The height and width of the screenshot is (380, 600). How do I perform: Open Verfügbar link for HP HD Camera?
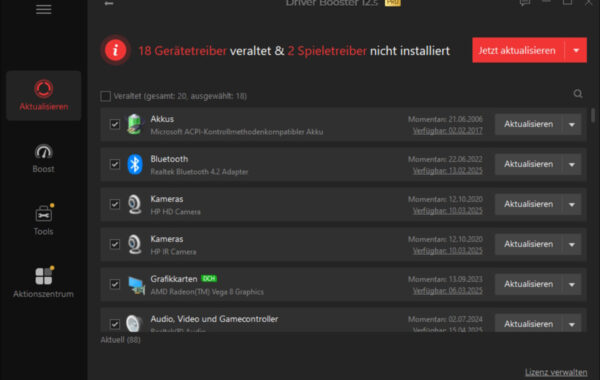[x=447, y=211]
